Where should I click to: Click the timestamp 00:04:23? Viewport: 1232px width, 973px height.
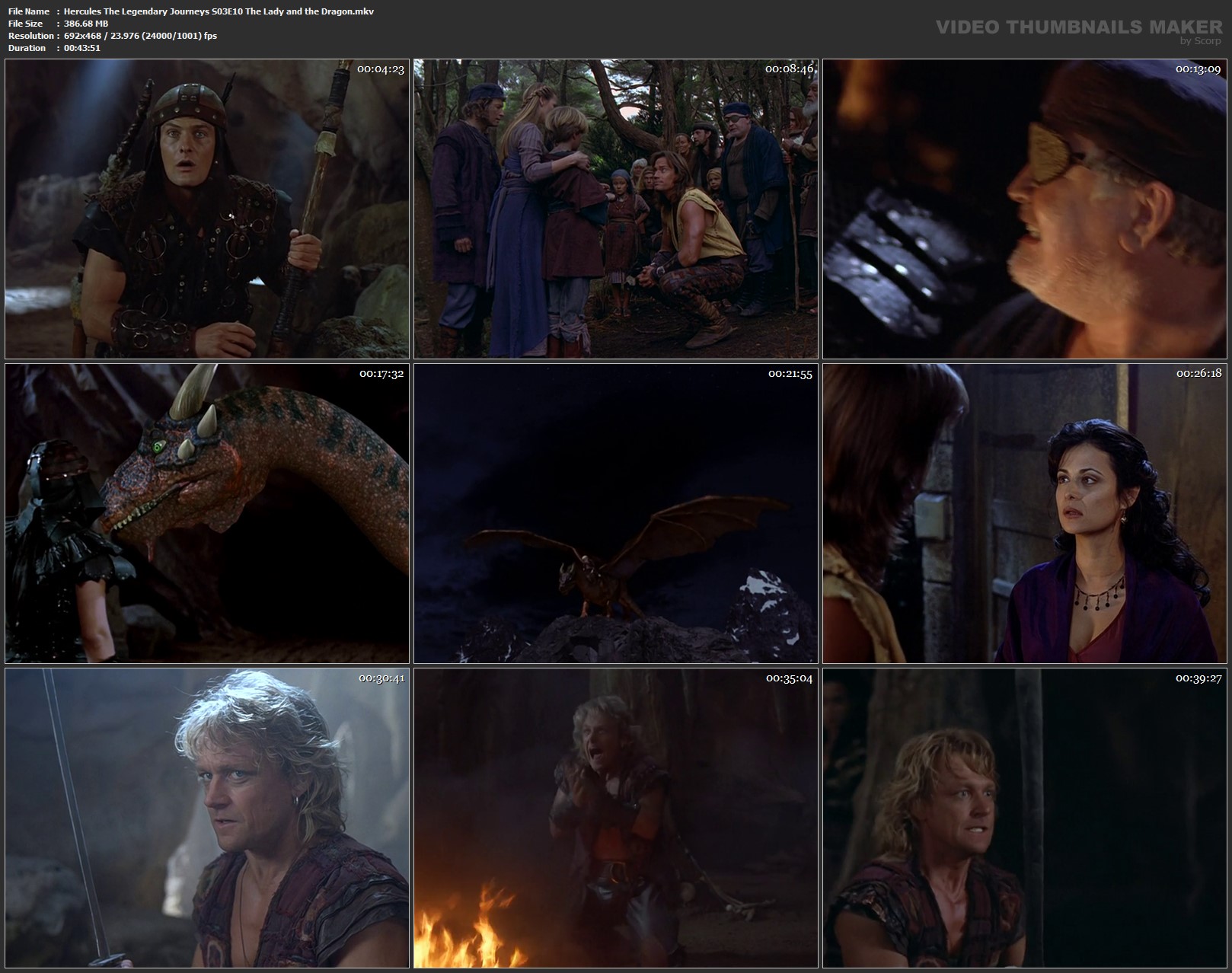point(381,69)
